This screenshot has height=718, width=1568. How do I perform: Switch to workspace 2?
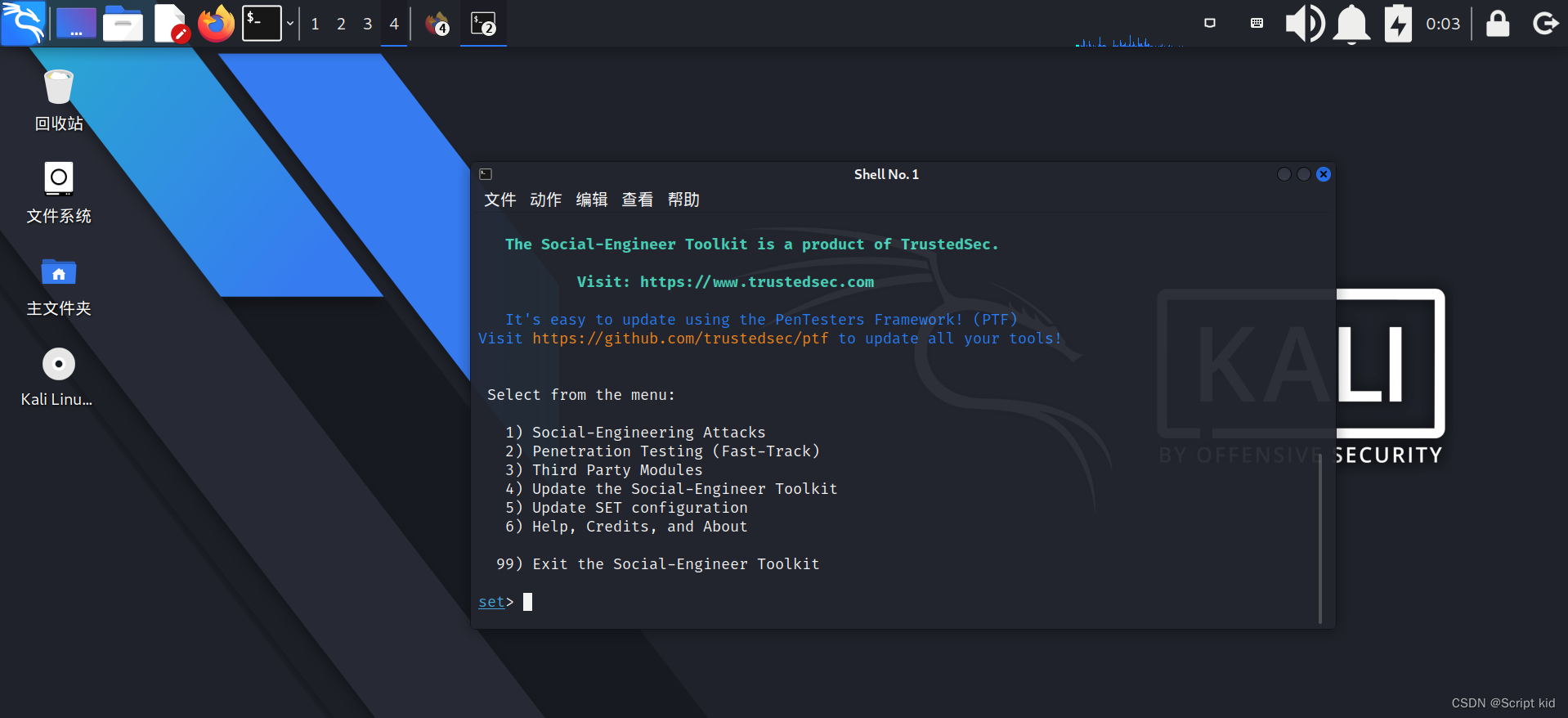pos(341,24)
